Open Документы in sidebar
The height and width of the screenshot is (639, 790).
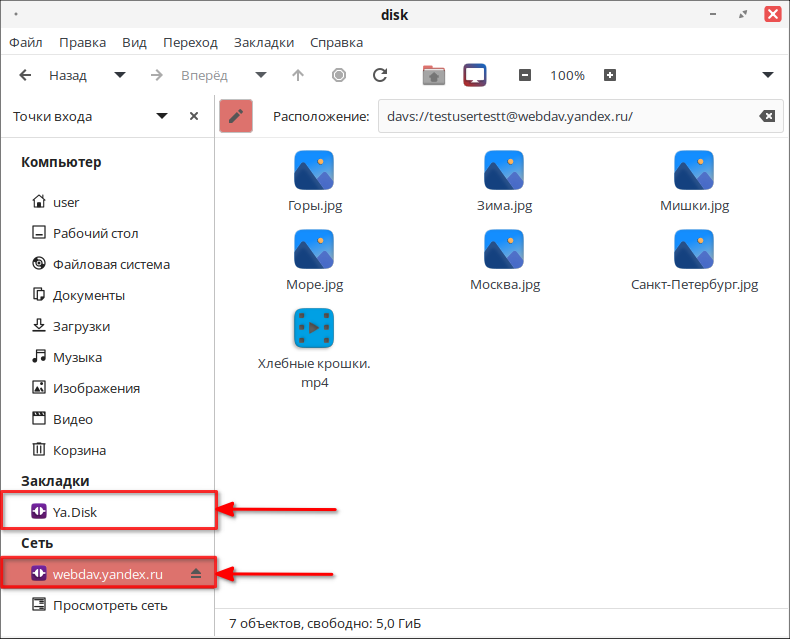pyautogui.click(x=108, y=295)
